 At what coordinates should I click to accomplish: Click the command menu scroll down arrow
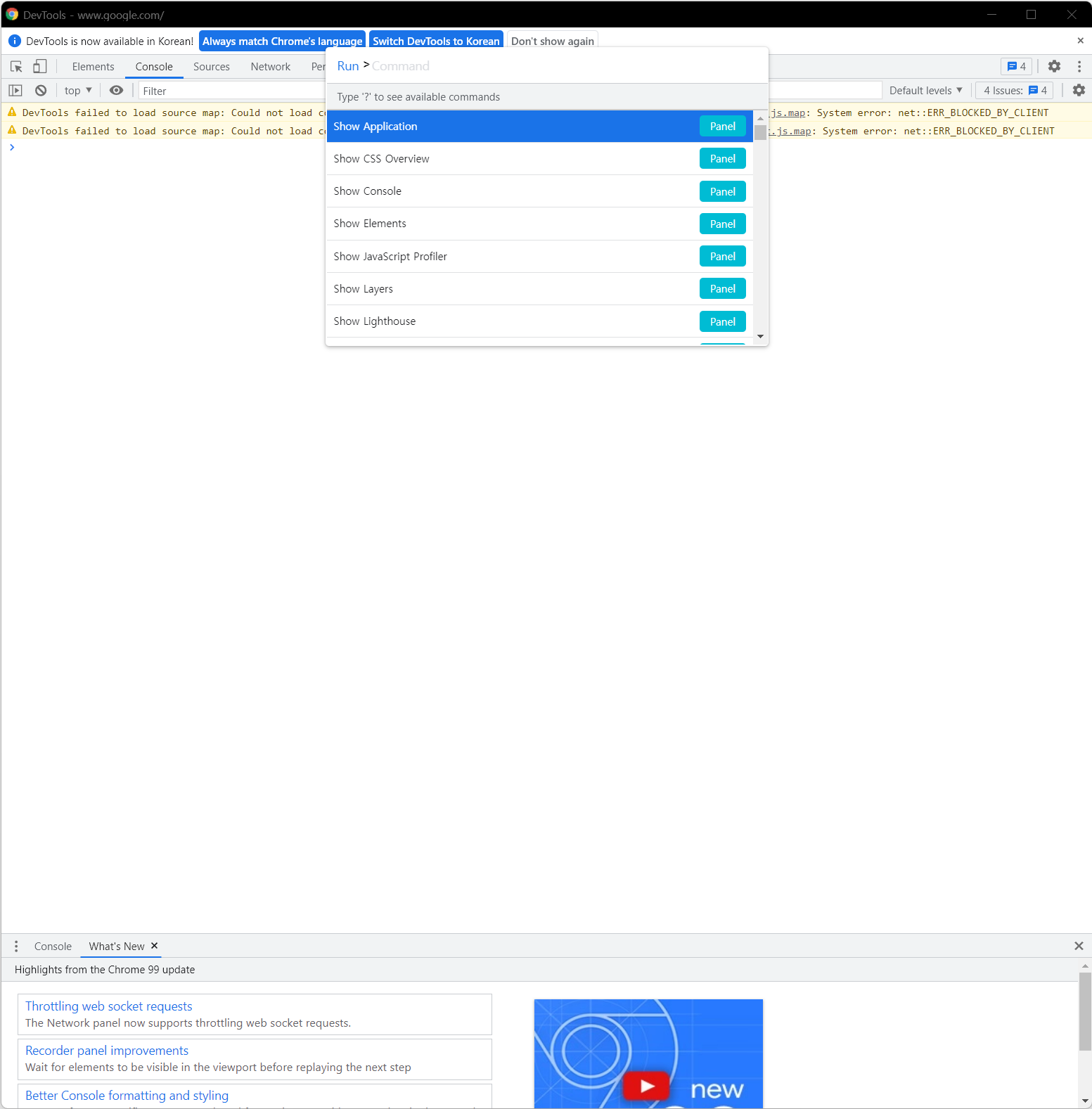[760, 337]
